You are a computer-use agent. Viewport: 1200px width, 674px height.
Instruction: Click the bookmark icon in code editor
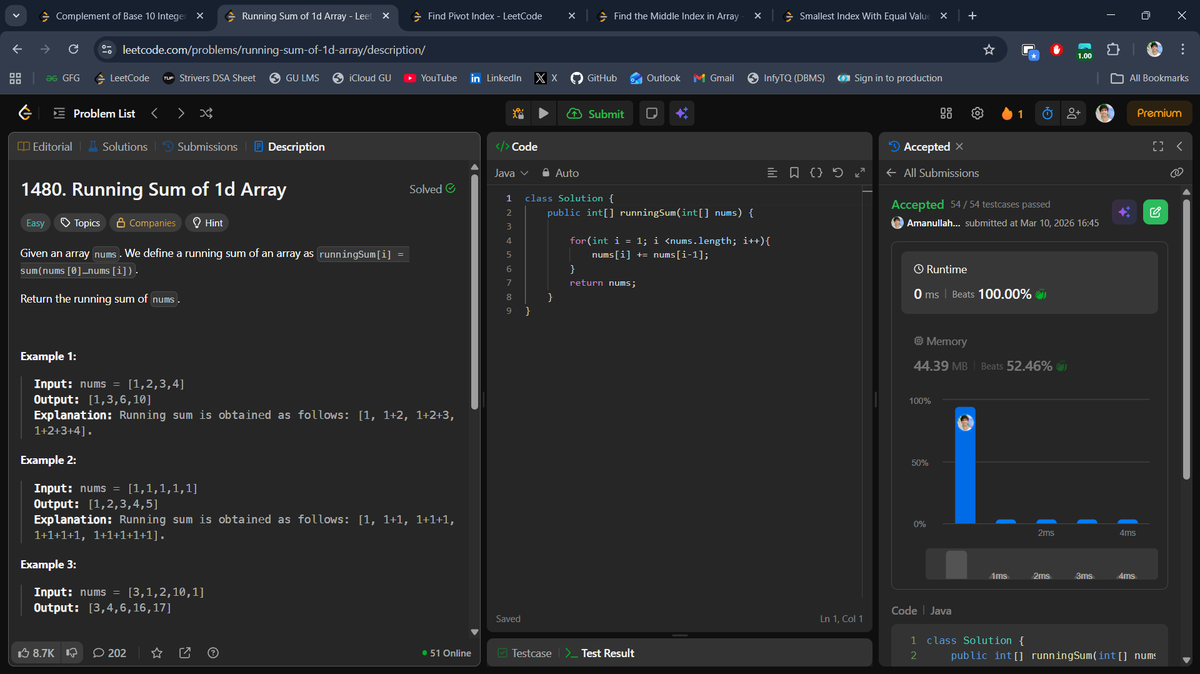point(794,173)
